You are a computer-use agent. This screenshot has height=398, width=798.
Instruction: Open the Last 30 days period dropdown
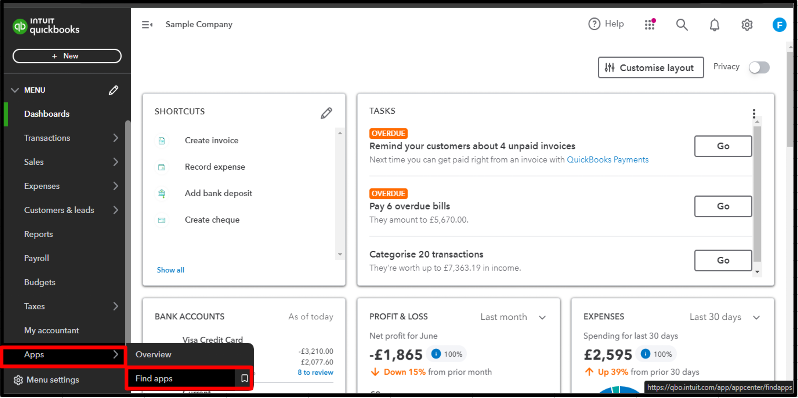(725, 317)
